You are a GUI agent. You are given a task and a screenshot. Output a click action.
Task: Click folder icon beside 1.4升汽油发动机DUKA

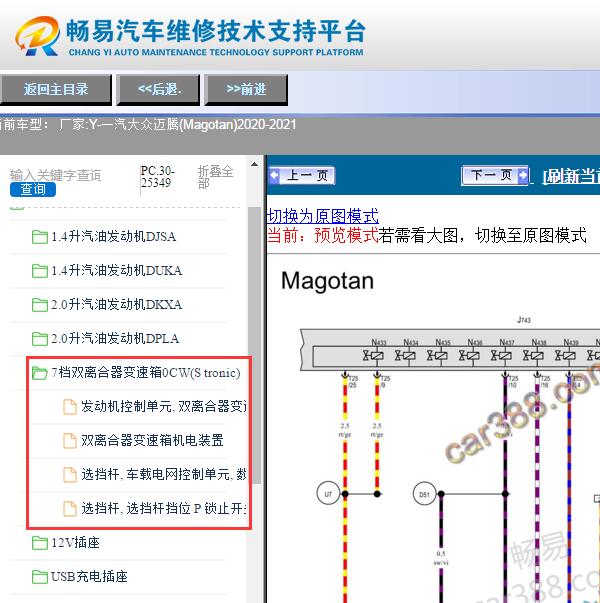pyautogui.click(x=40, y=271)
